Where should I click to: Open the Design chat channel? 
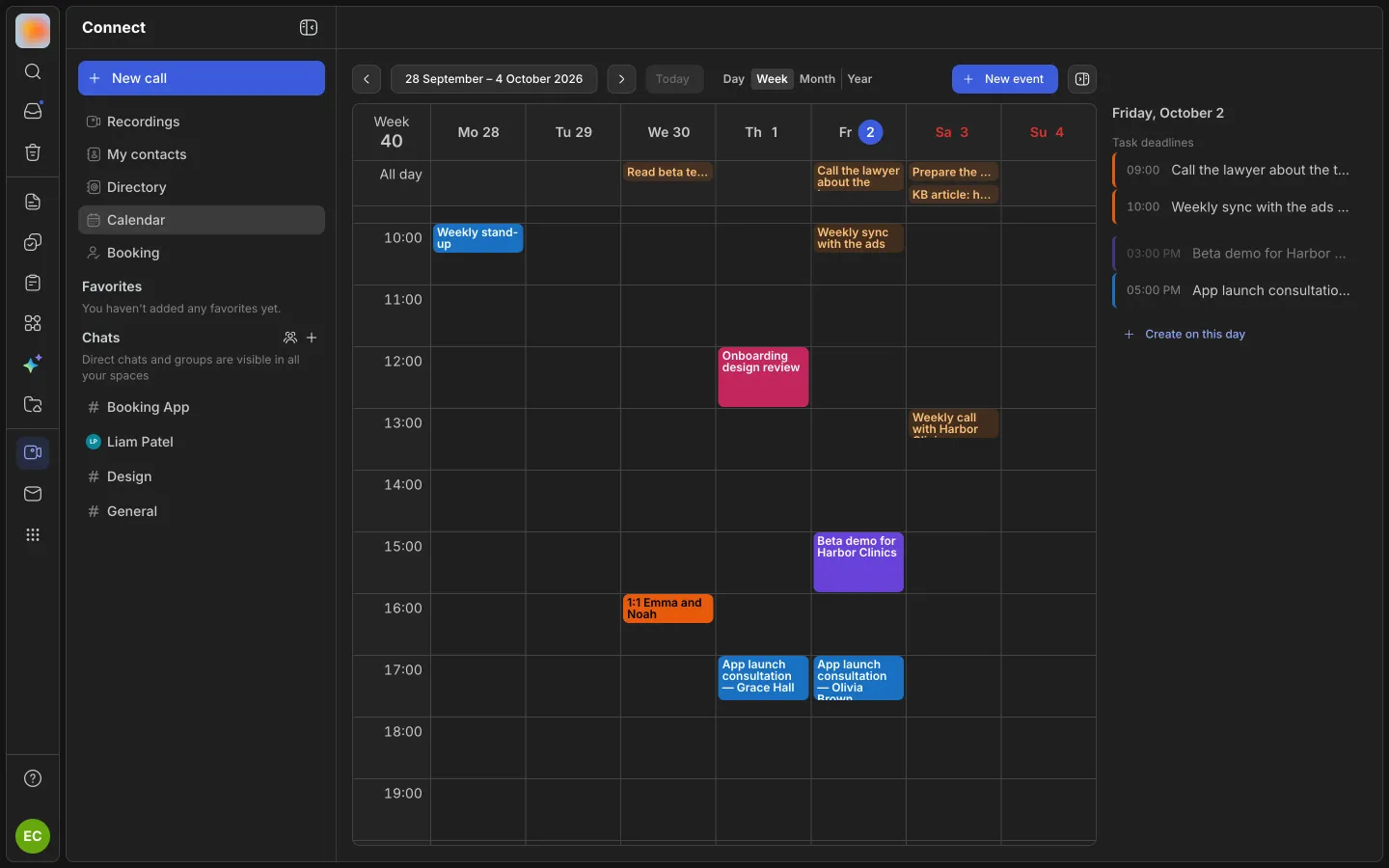pos(202,476)
